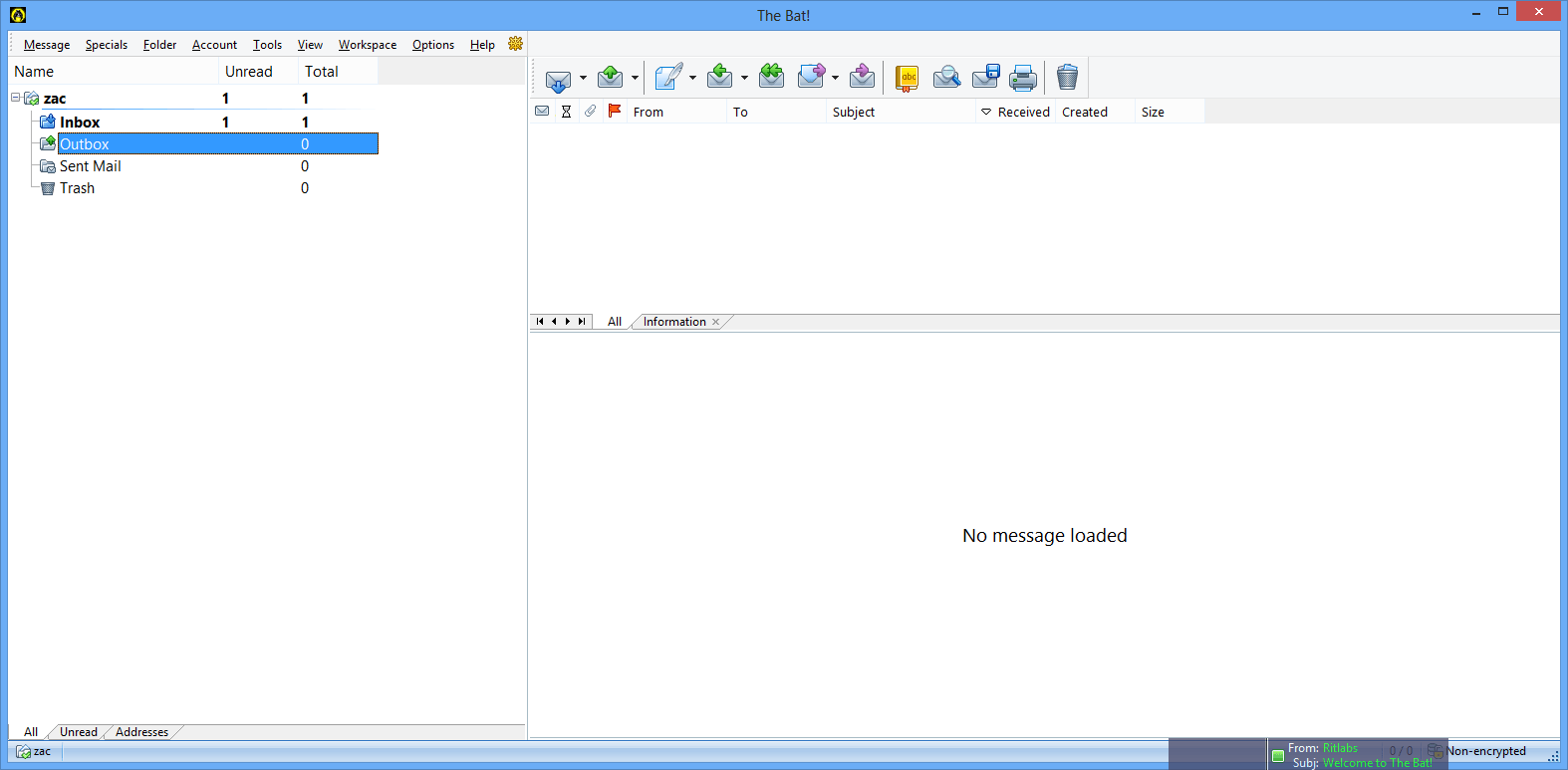Open the Get new mail dropdown arrow
1568x770 pixels.
pyautogui.click(x=583, y=78)
